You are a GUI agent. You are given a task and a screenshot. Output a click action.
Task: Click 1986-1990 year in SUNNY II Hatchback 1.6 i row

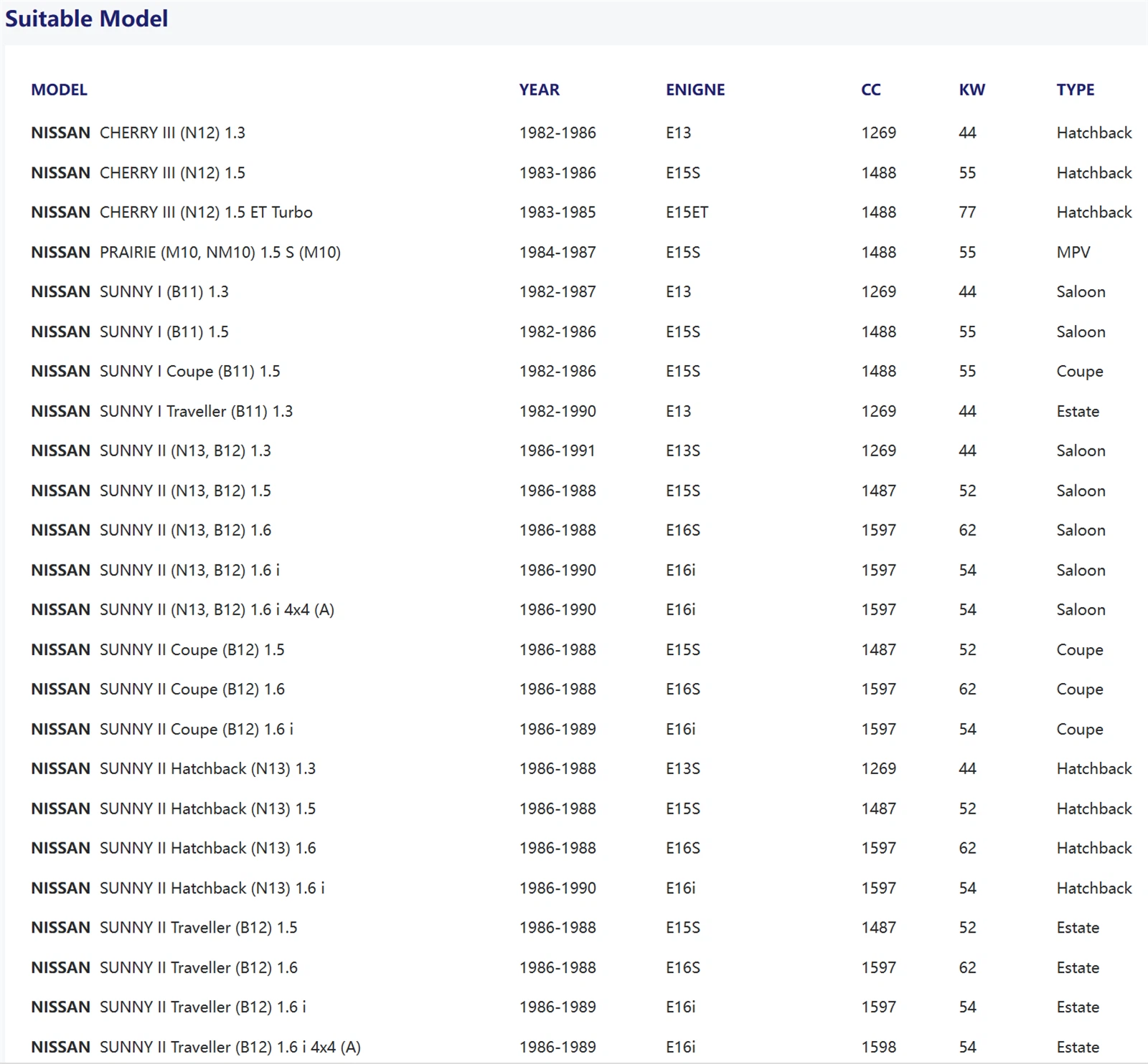pyautogui.click(x=557, y=888)
